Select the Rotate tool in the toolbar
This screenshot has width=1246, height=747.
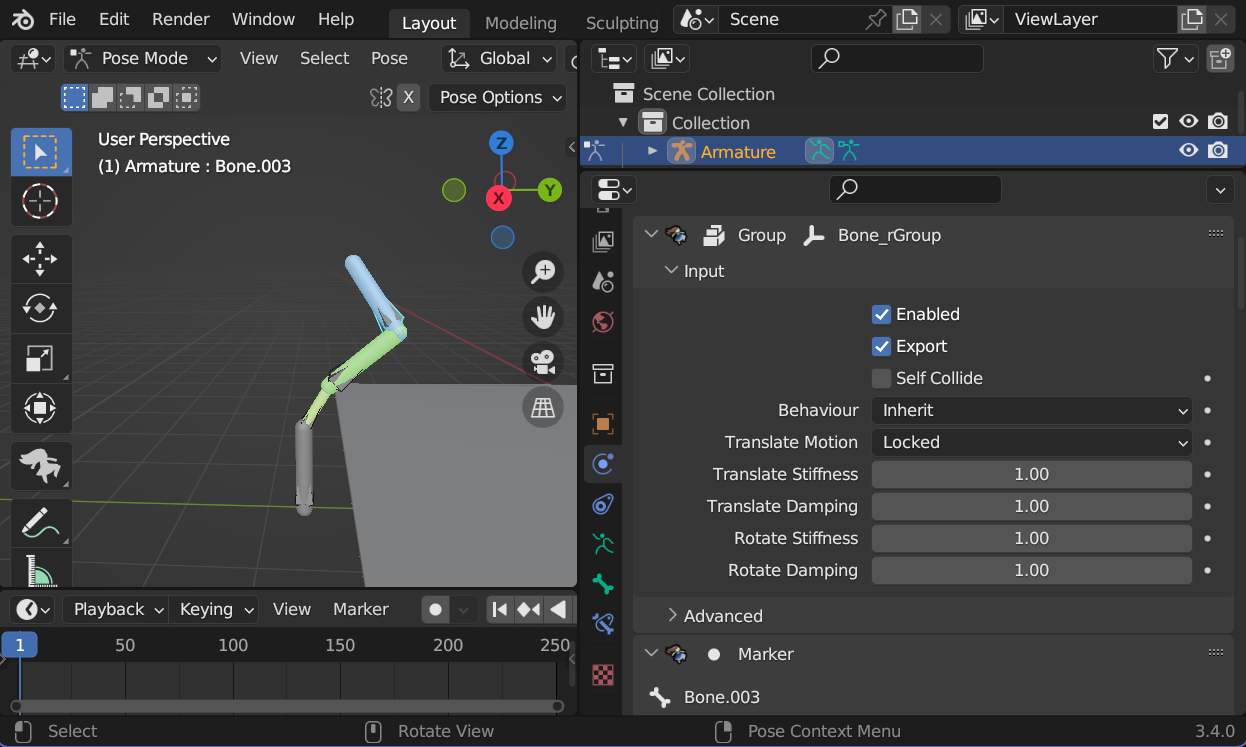[x=40, y=308]
